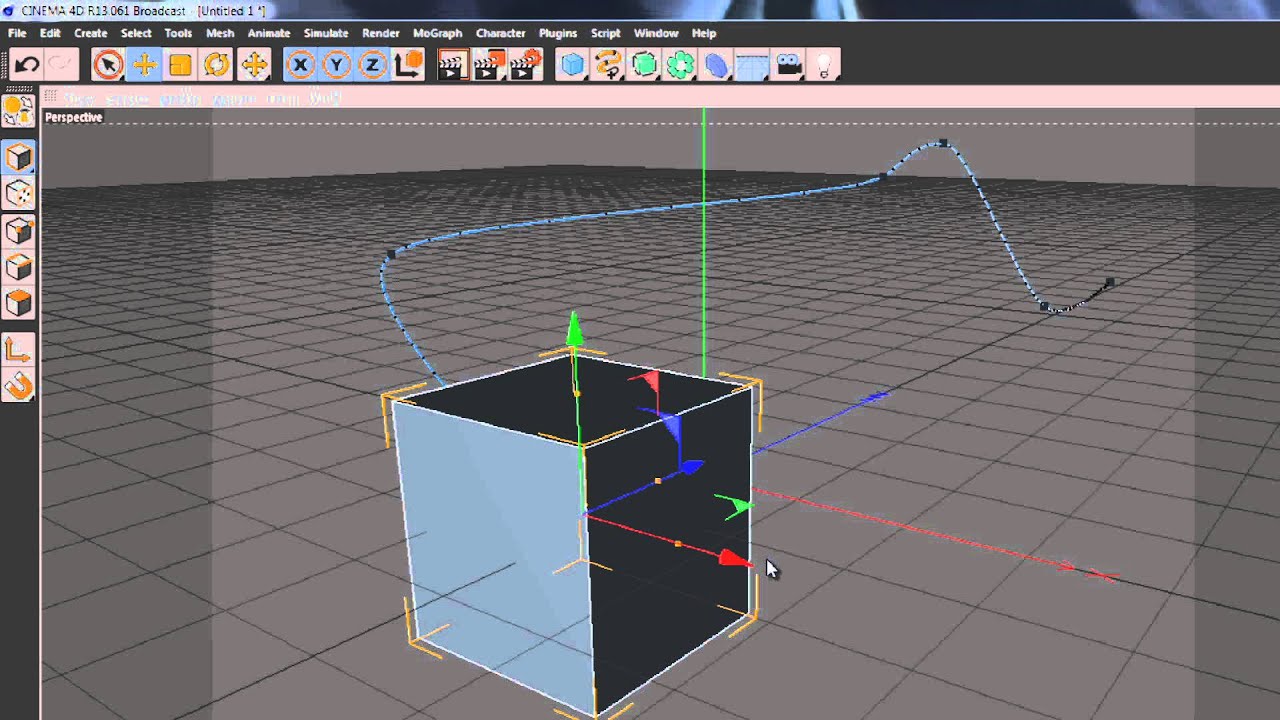Open the Window menu
This screenshot has width=1280, height=720.
click(x=656, y=33)
